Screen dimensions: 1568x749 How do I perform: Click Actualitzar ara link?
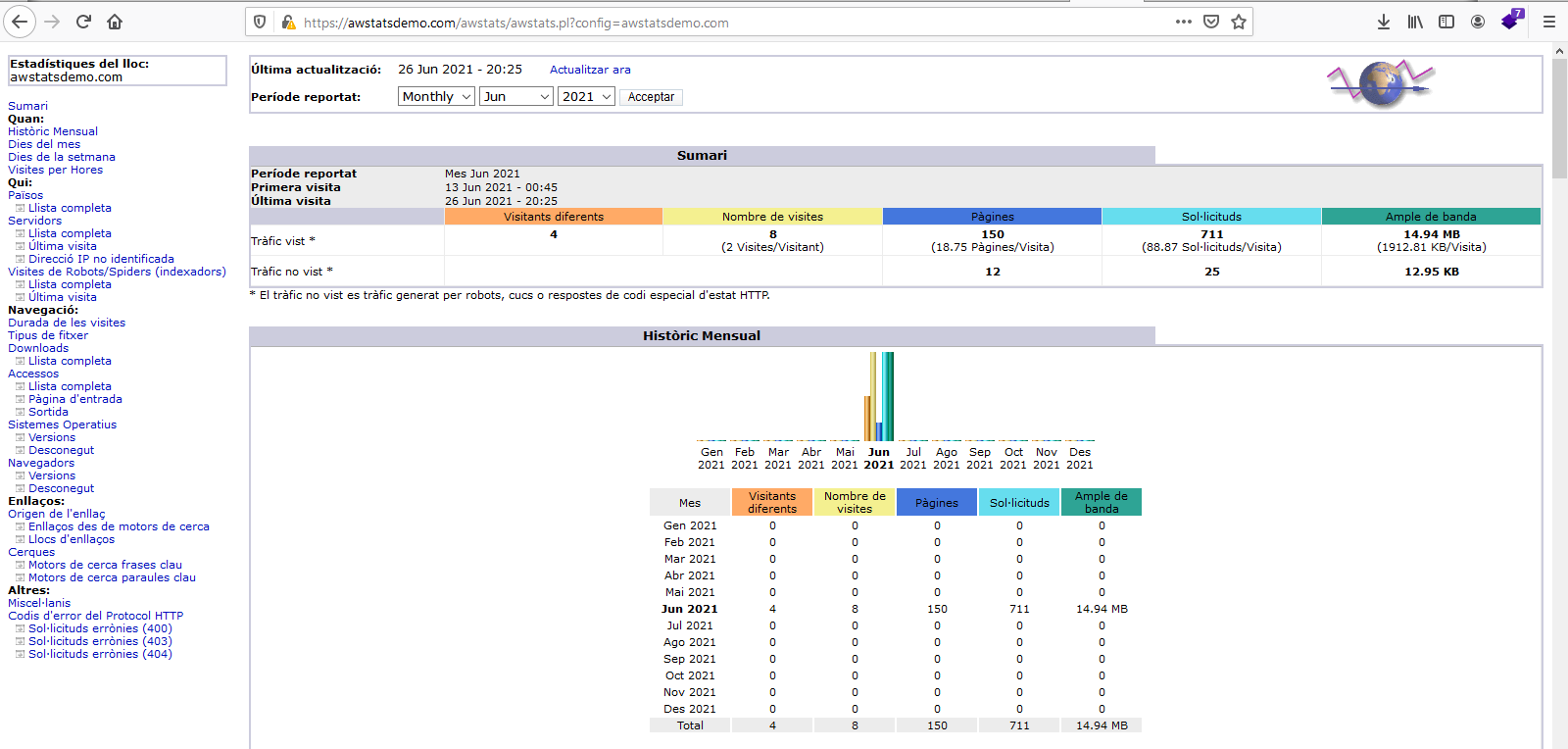click(590, 70)
